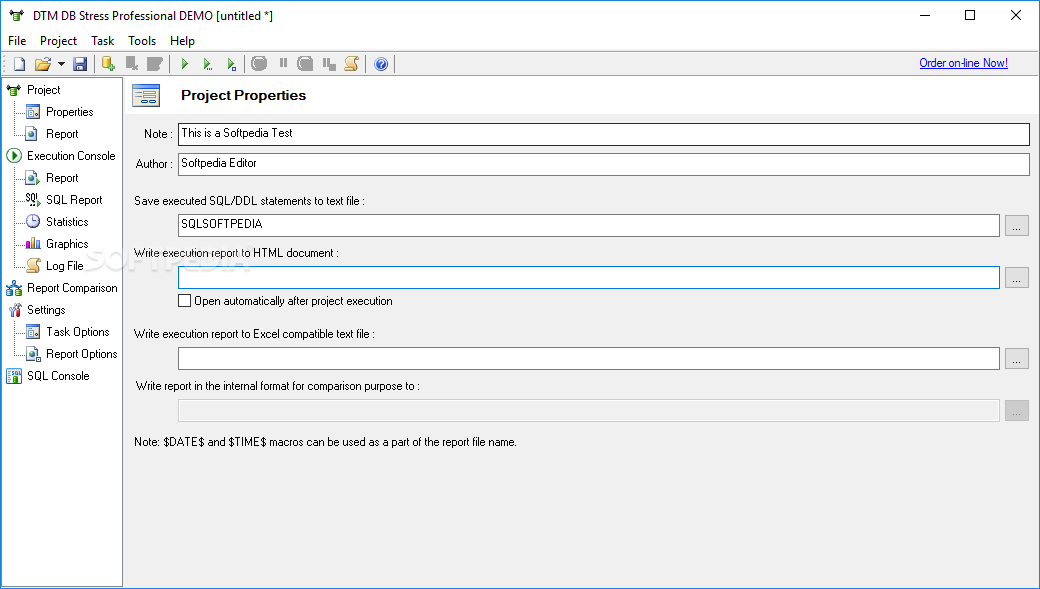Screen dimensions: 1040x589
Task: Enable Open automatically after project execution
Action: 184,300
